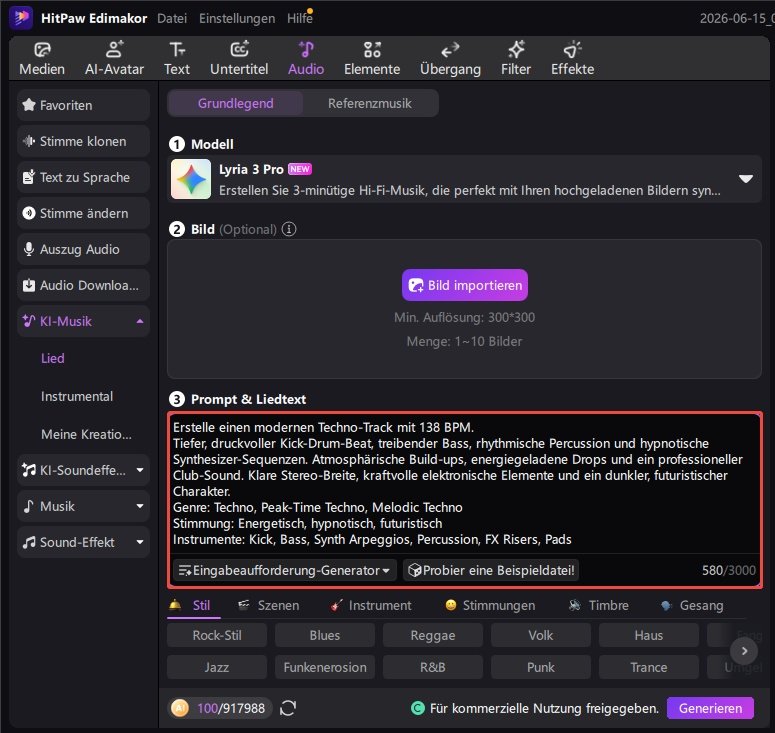Open Stimme klonen voice cloning

point(84,141)
